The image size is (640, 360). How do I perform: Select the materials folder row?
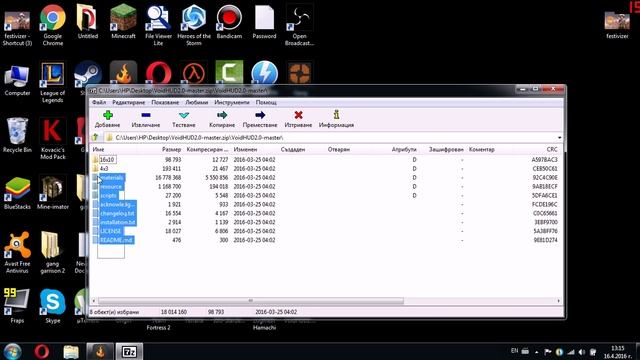coord(325,178)
